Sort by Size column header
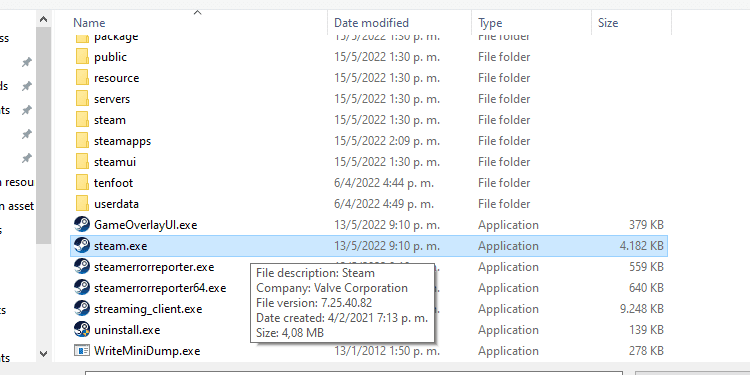This screenshot has width=750, height=375. click(608, 22)
